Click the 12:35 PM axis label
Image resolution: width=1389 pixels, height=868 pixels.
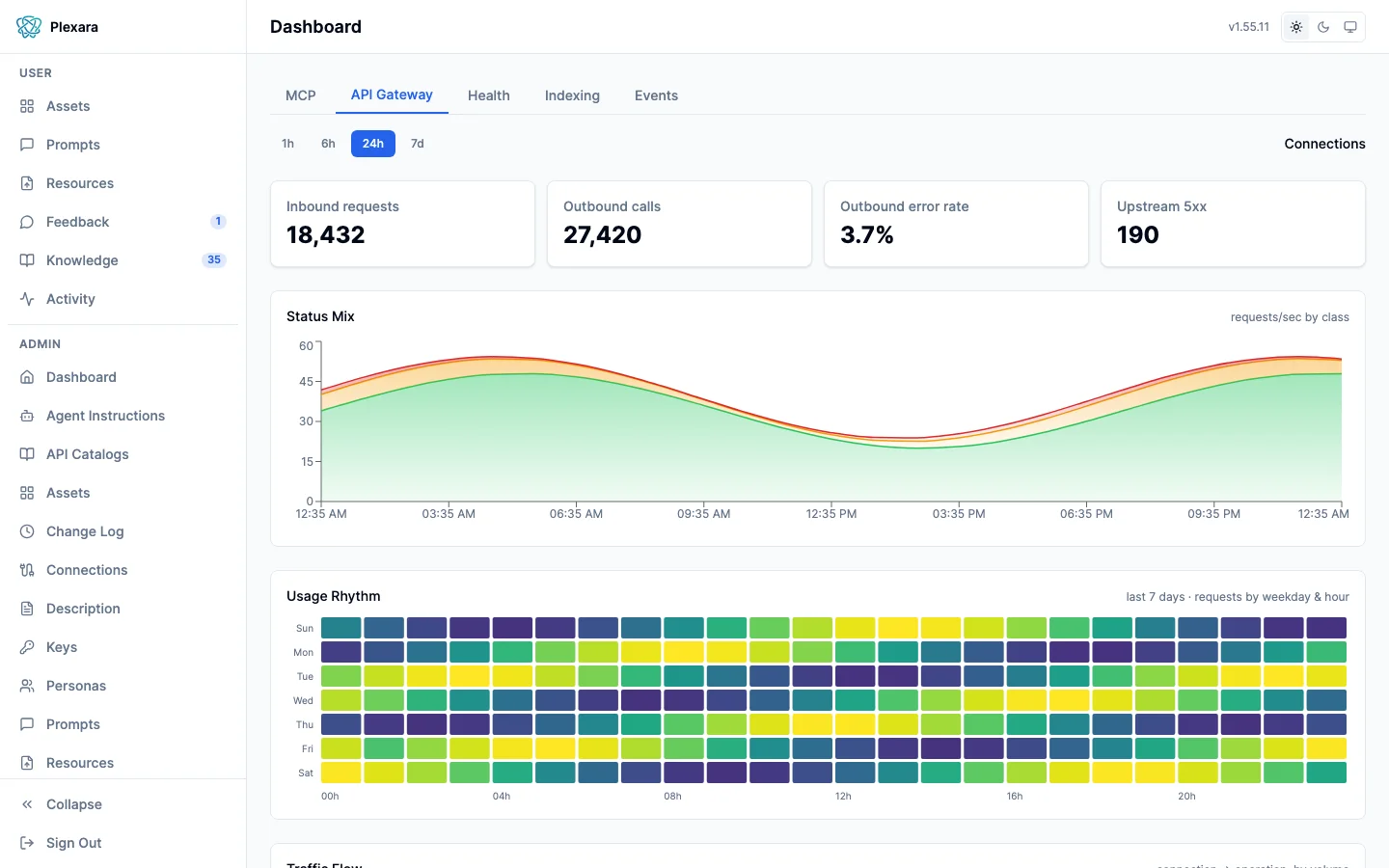pyautogui.click(x=831, y=514)
